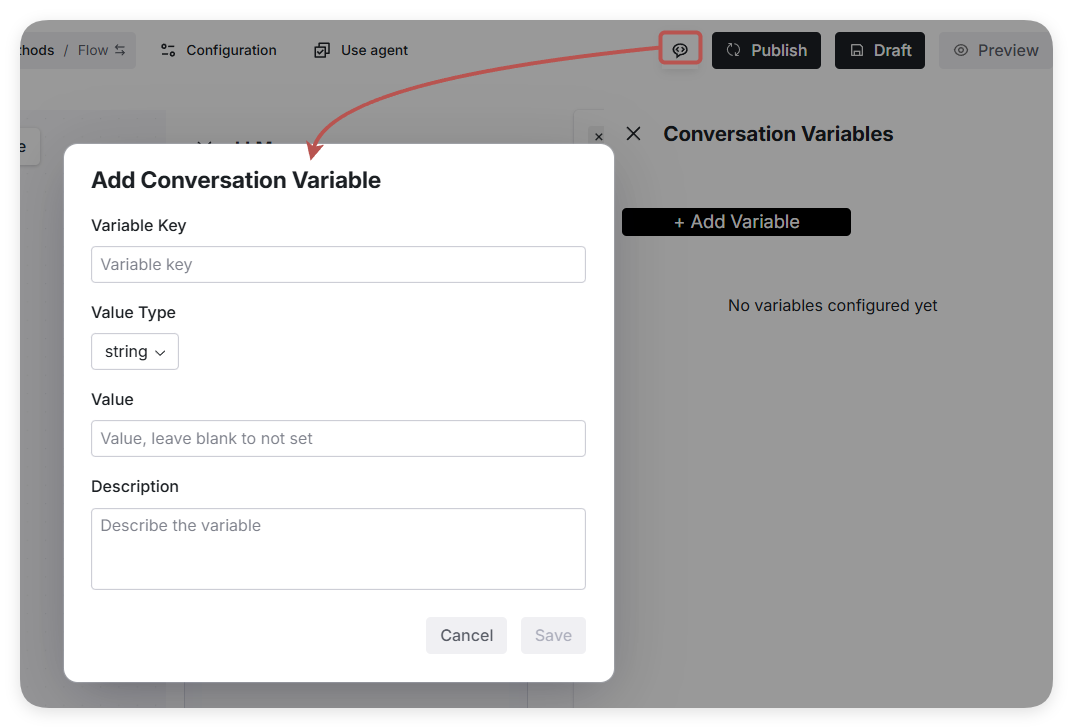Viewport: 1073px width, 728px height.
Task: Click the conversation variables speech bubble icon
Action: pyautogui.click(x=680, y=50)
